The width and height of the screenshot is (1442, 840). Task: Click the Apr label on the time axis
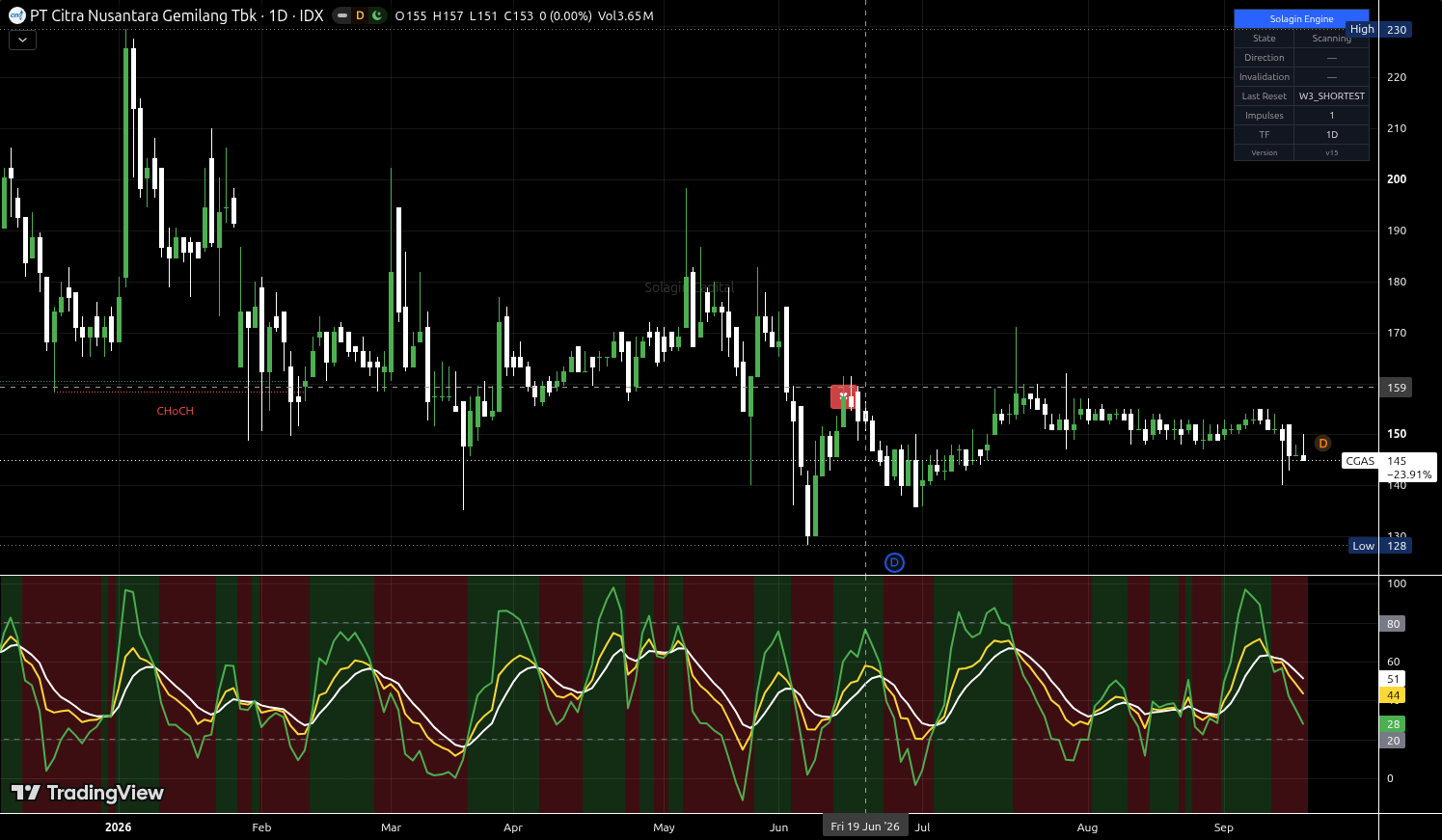point(512,827)
